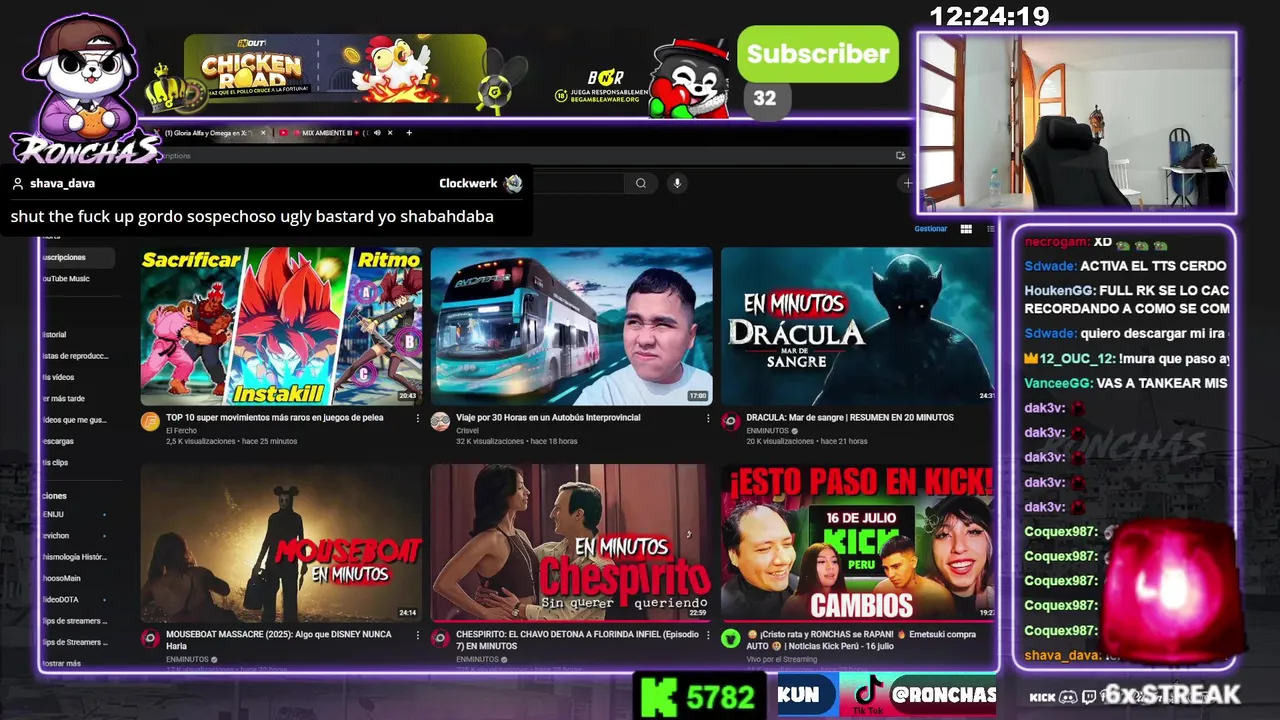Open ENMINUTOS avatar beside CHESPIRITO title
This screenshot has height=720, width=1280.
(440, 638)
